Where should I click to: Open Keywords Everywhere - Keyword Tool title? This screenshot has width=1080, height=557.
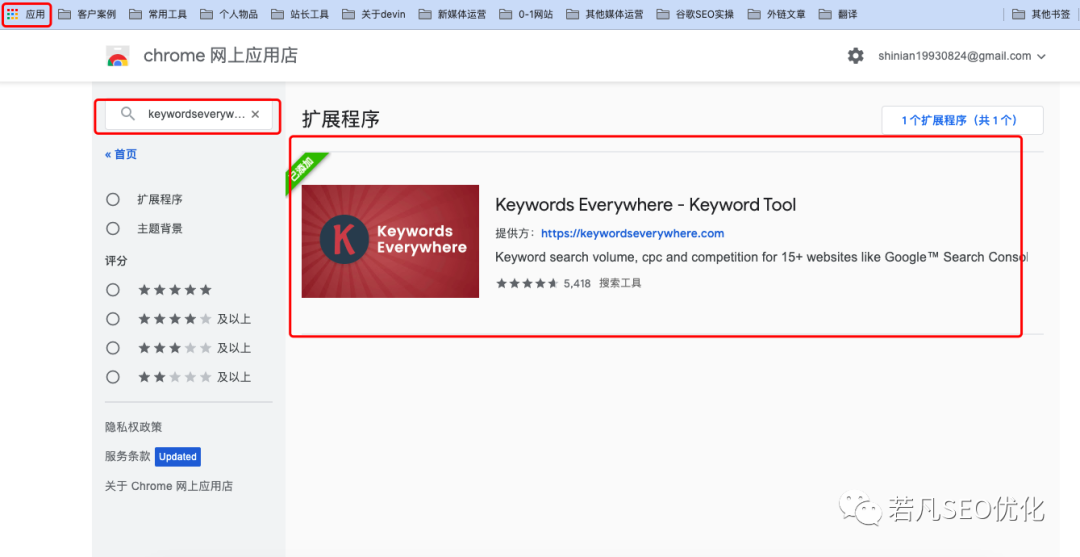point(645,204)
